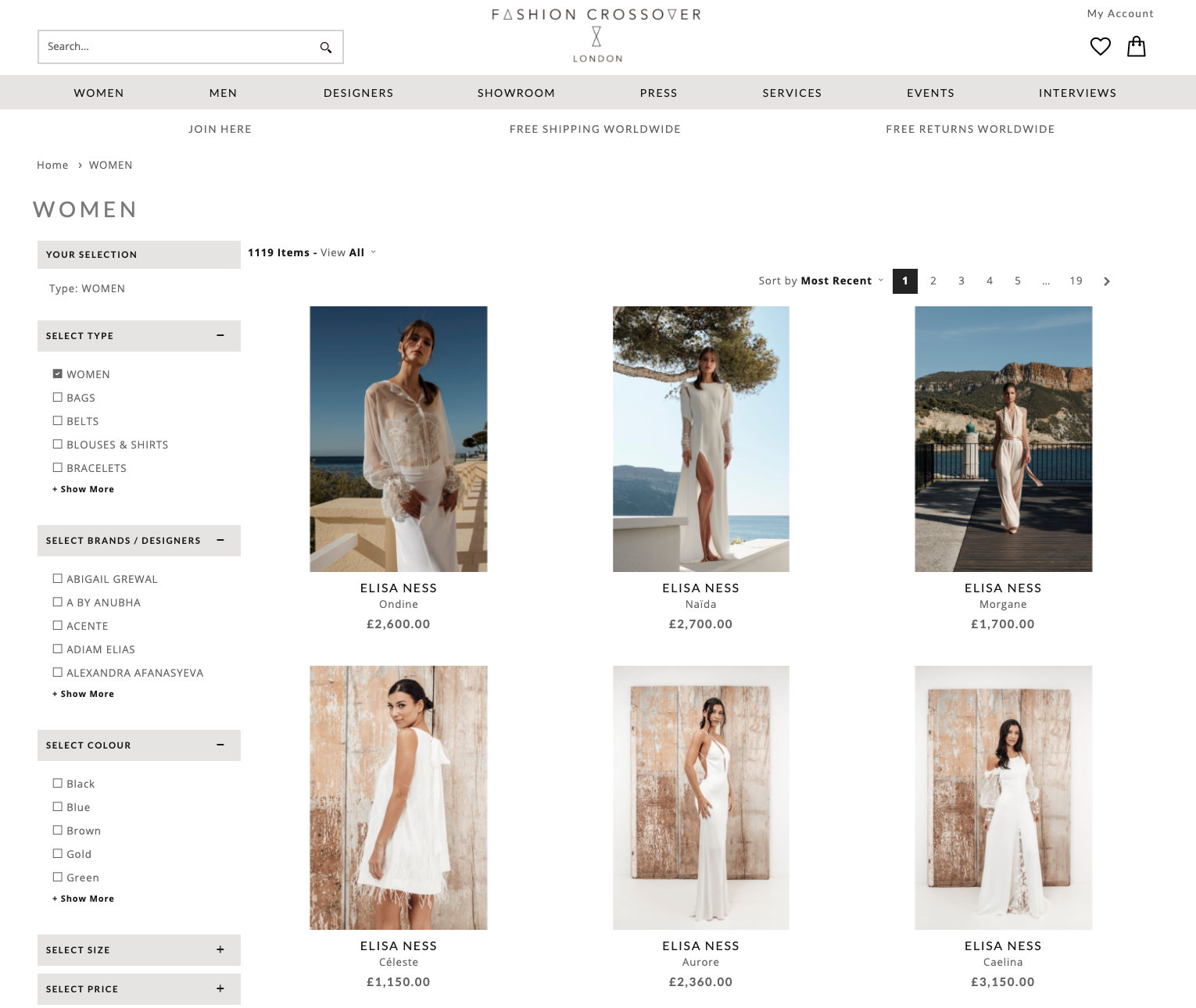Viewport: 1196px width, 1008px height.
Task: Open the PRESS navigation menu
Action: 659,93
